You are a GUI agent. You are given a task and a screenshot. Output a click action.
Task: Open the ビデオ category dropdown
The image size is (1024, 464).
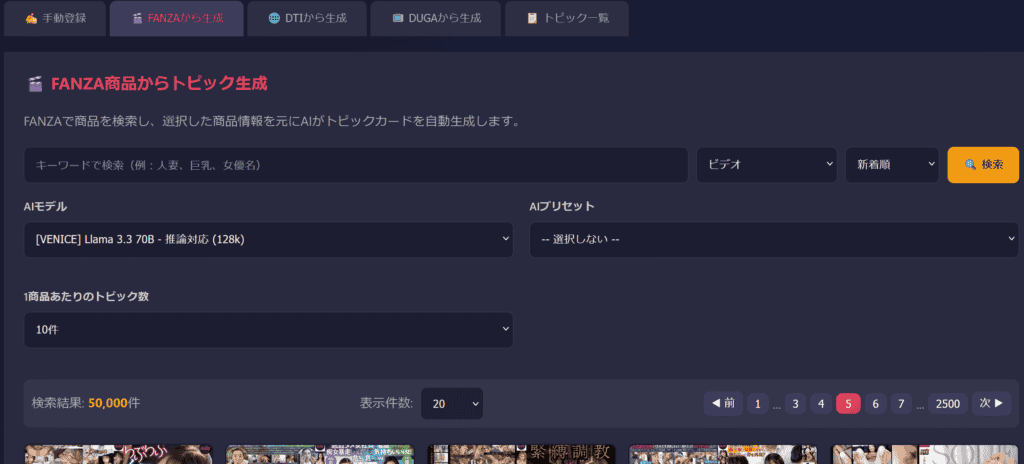click(767, 165)
